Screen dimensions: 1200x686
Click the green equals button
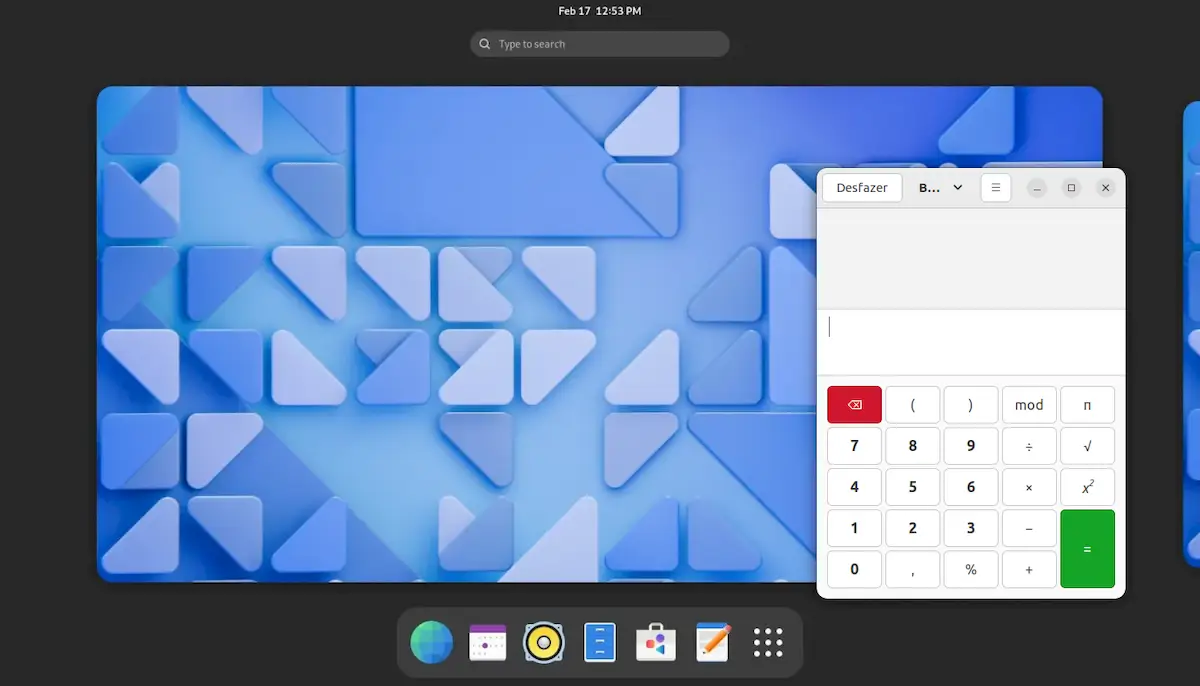pos(1087,549)
